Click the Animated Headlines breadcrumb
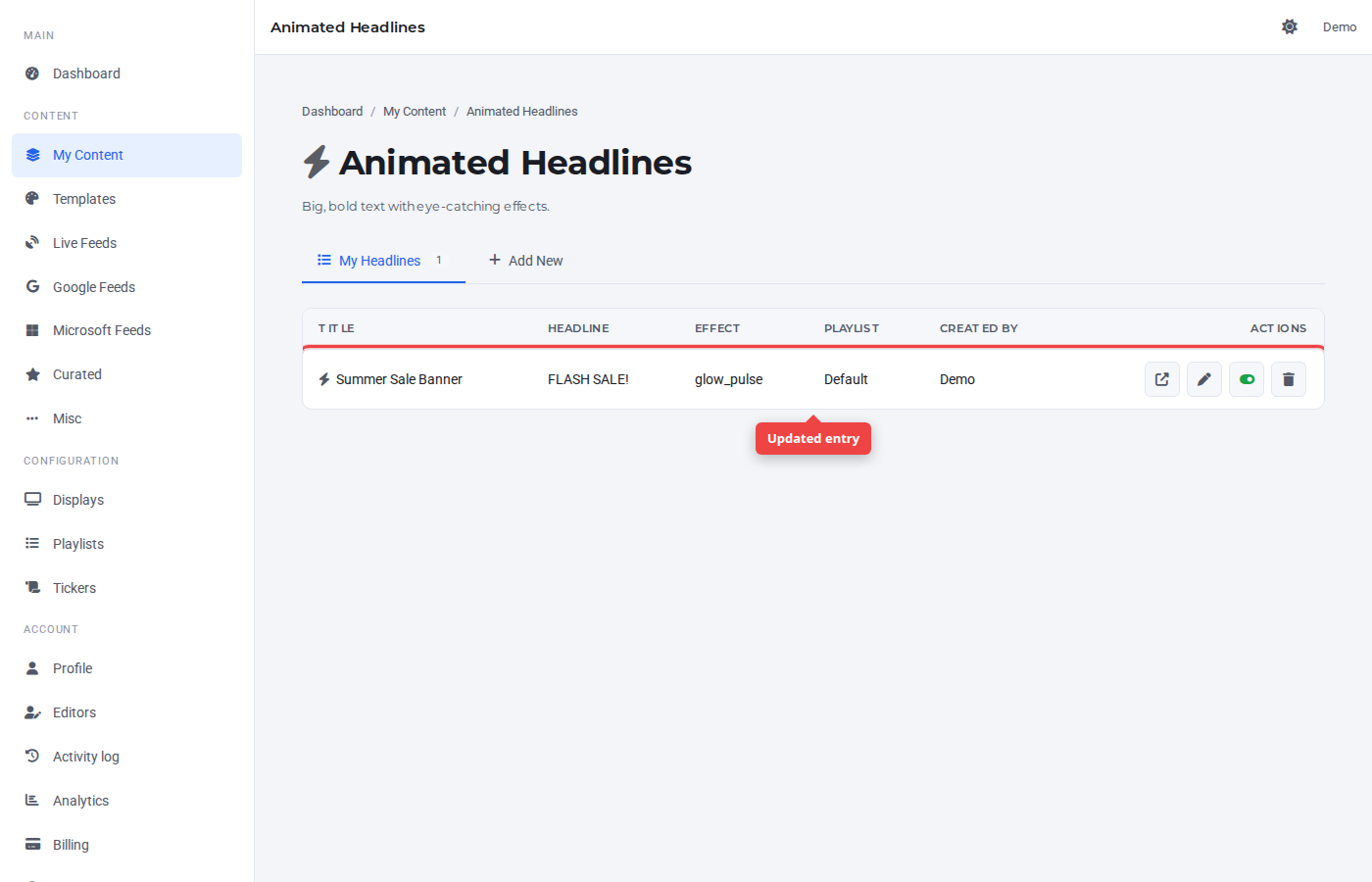 (x=522, y=112)
